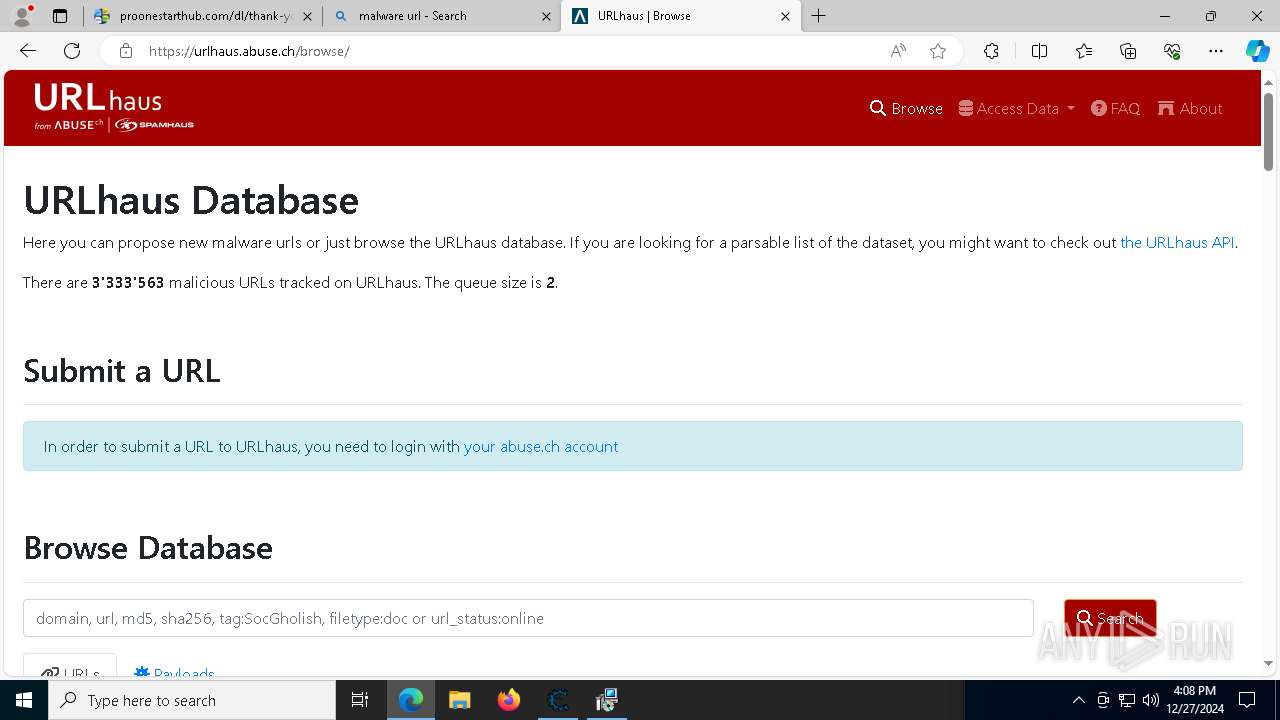Open taskbar clock showing 4:08 PM
The image size is (1280, 720).
click(x=1193, y=700)
